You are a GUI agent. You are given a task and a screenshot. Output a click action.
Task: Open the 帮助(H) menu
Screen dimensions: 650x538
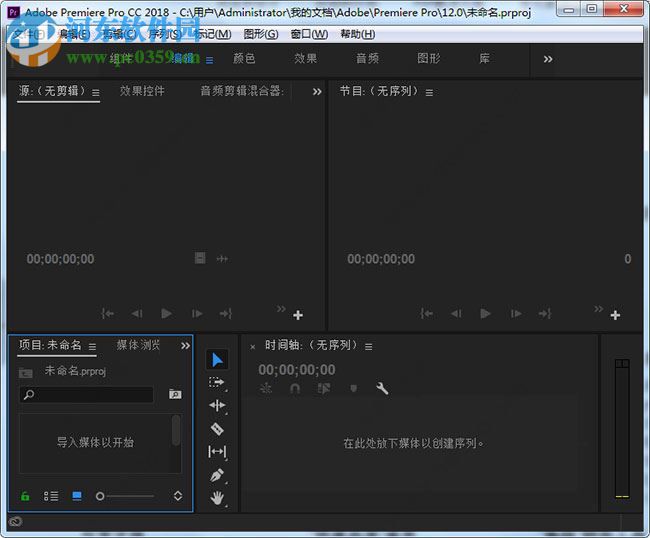(x=358, y=34)
